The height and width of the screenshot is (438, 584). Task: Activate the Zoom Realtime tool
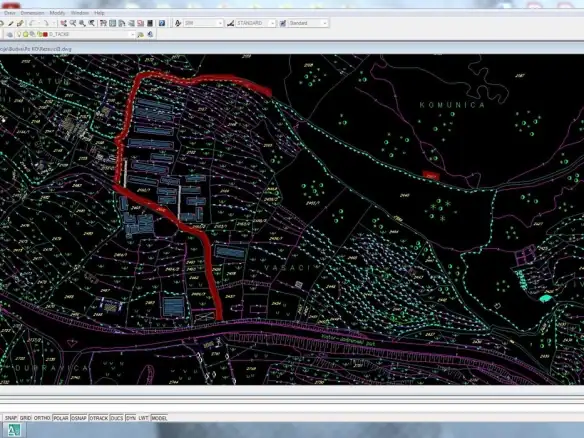tap(73, 23)
